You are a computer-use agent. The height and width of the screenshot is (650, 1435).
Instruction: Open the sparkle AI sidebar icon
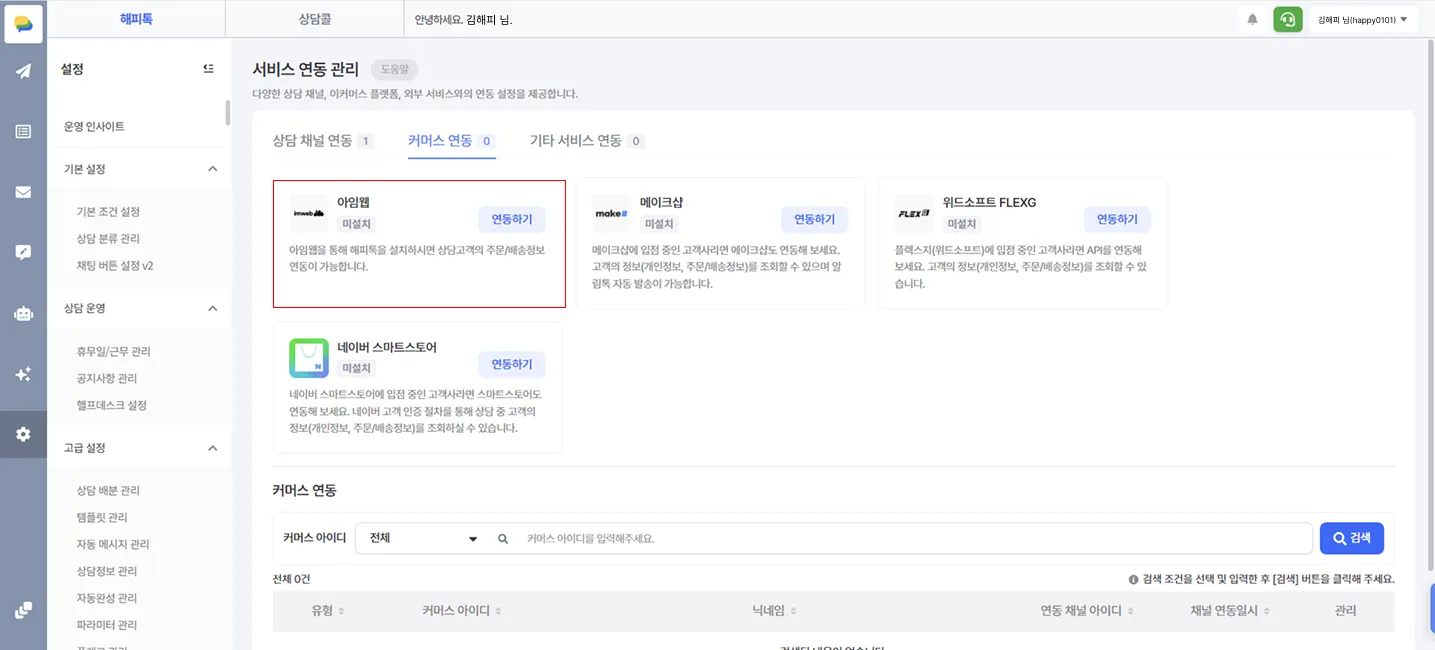tap(23, 374)
